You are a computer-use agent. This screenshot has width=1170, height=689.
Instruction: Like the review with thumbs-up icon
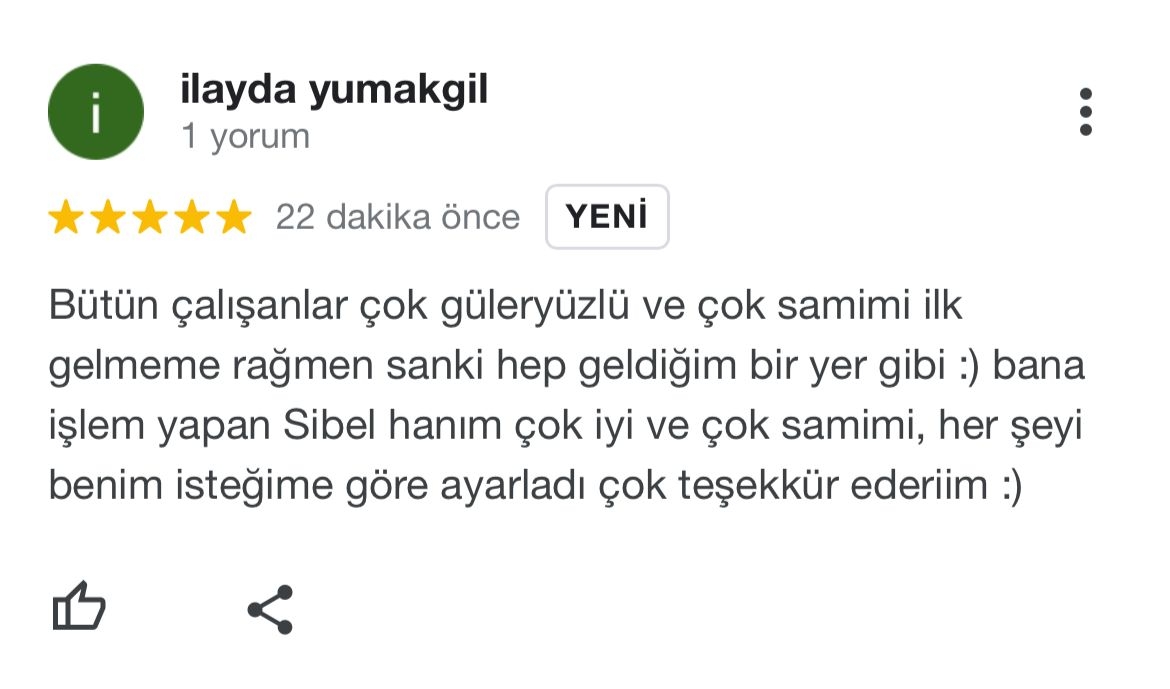tap(78, 608)
